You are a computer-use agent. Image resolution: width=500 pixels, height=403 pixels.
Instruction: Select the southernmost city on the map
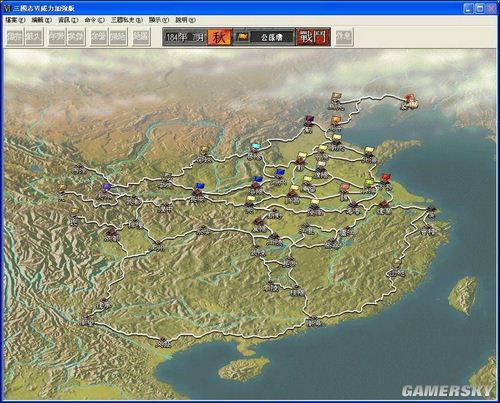(163, 342)
